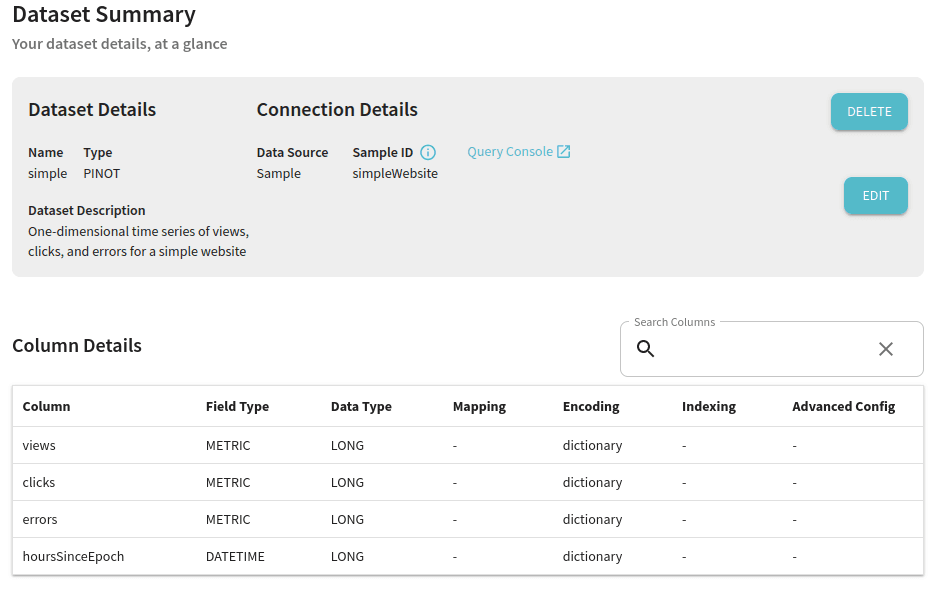The image size is (938, 593).
Task: Click the Mapping column header
Action: (479, 406)
